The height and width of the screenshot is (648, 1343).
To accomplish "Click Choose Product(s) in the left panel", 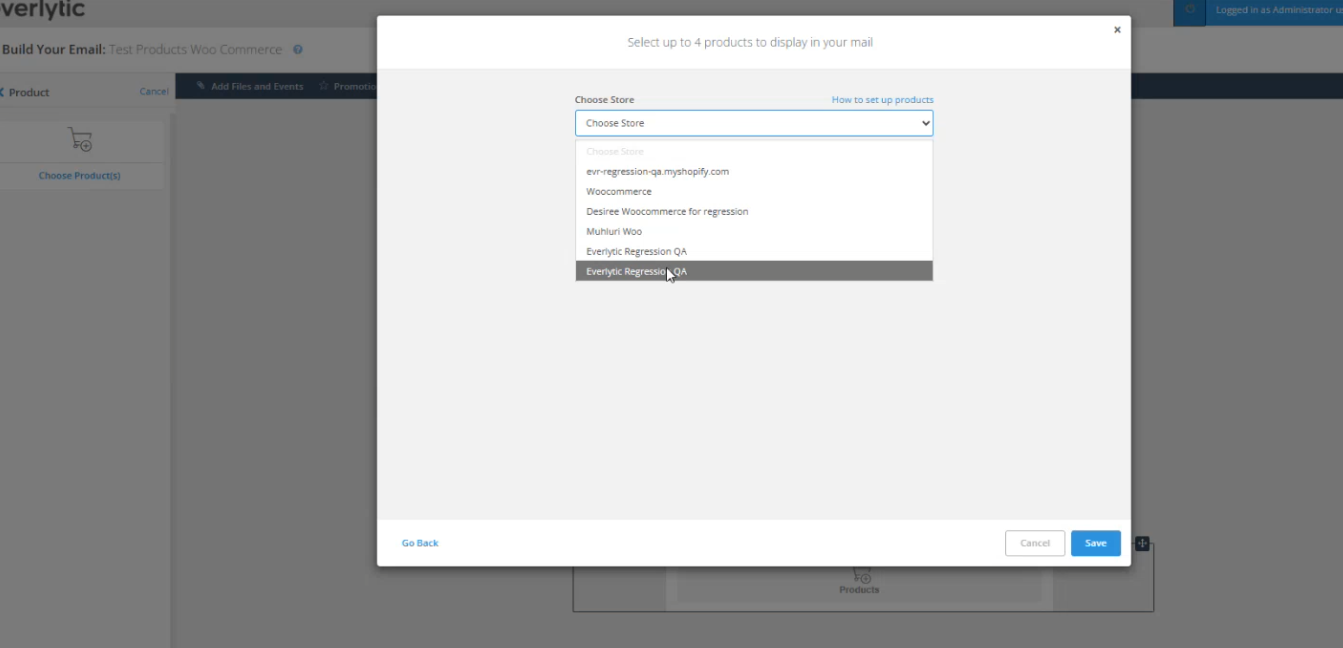I will click(x=80, y=175).
